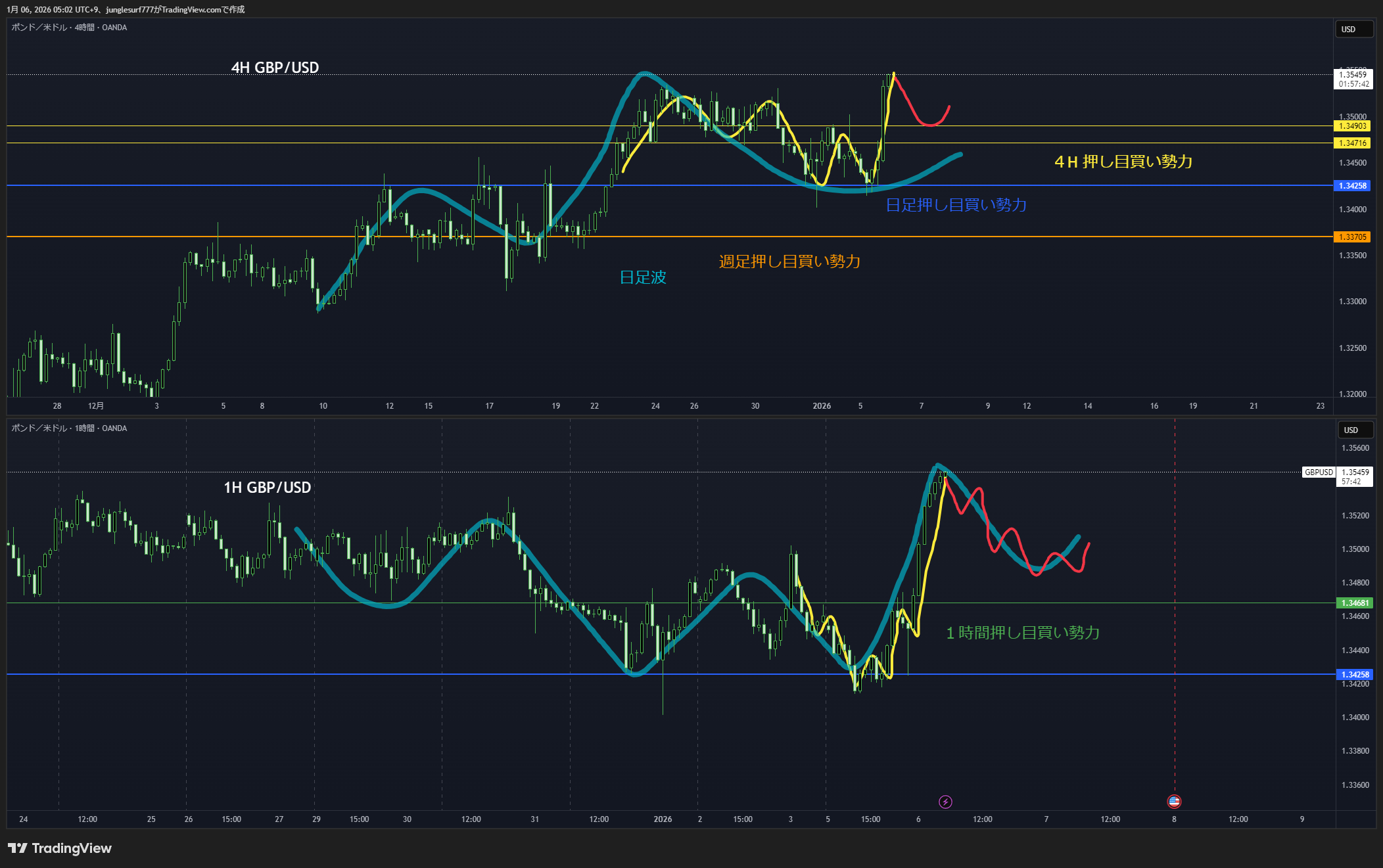Click the 1H GBP/USD title text
Image resolution: width=1383 pixels, height=868 pixels.
267,488
